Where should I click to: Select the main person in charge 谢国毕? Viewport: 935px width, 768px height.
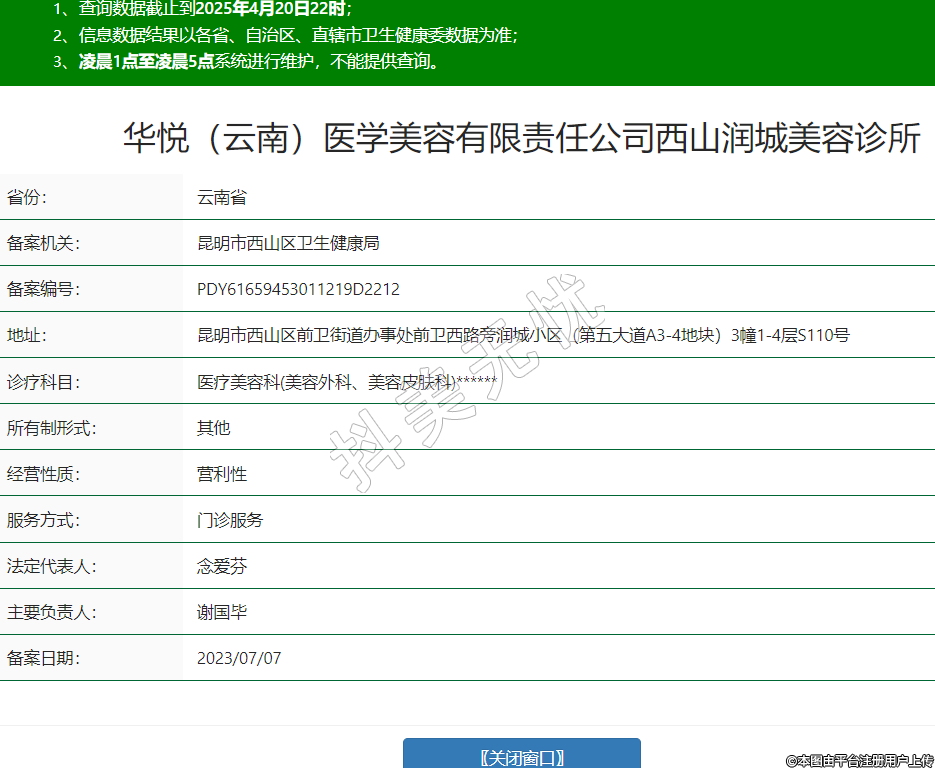pyautogui.click(x=222, y=613)
